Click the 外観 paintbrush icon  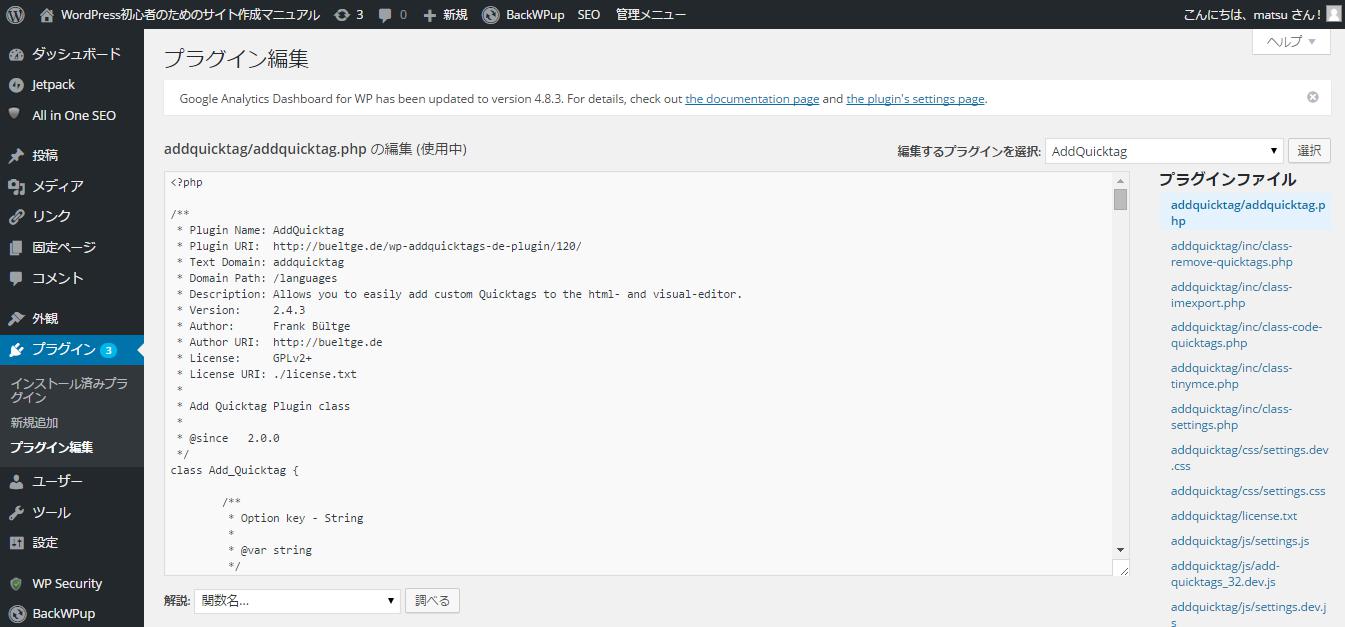16,318
